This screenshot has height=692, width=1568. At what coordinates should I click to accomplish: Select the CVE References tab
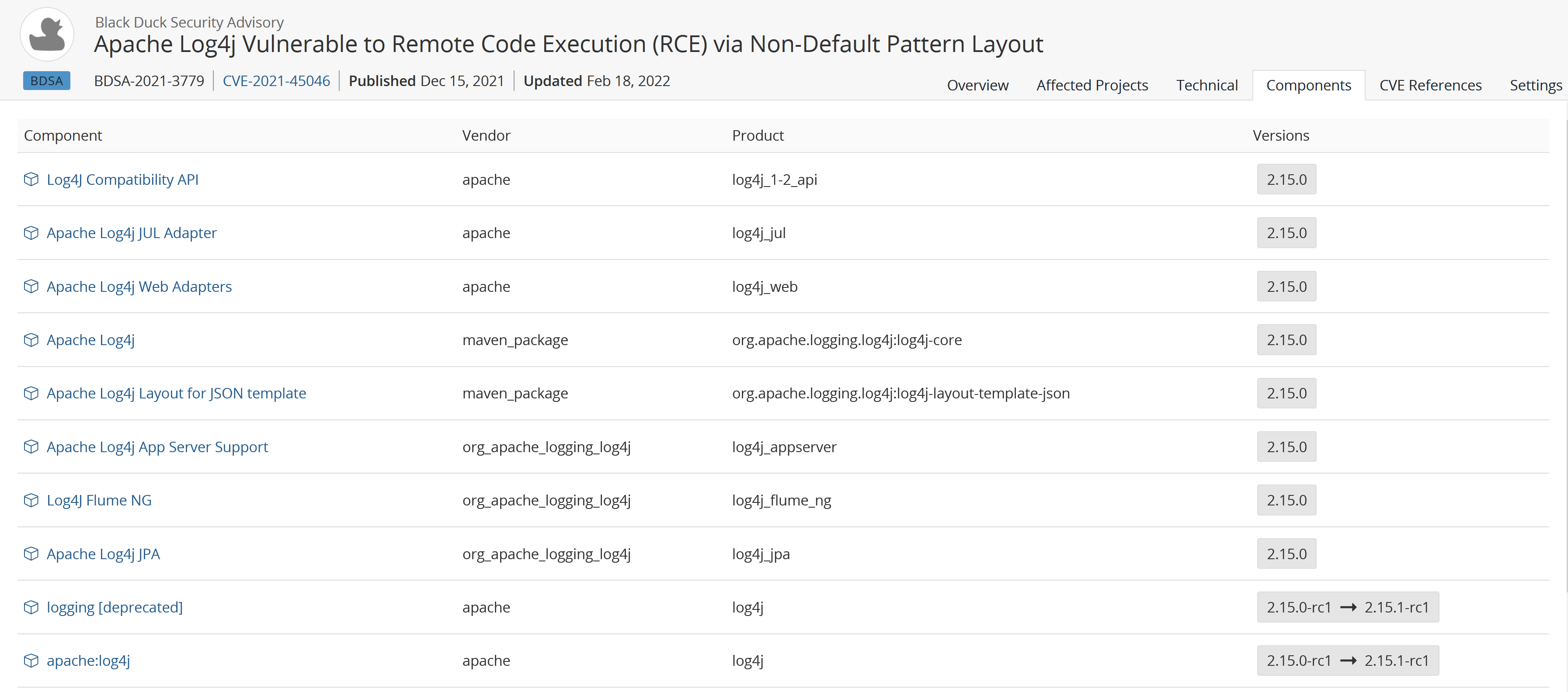point(1430,85)
